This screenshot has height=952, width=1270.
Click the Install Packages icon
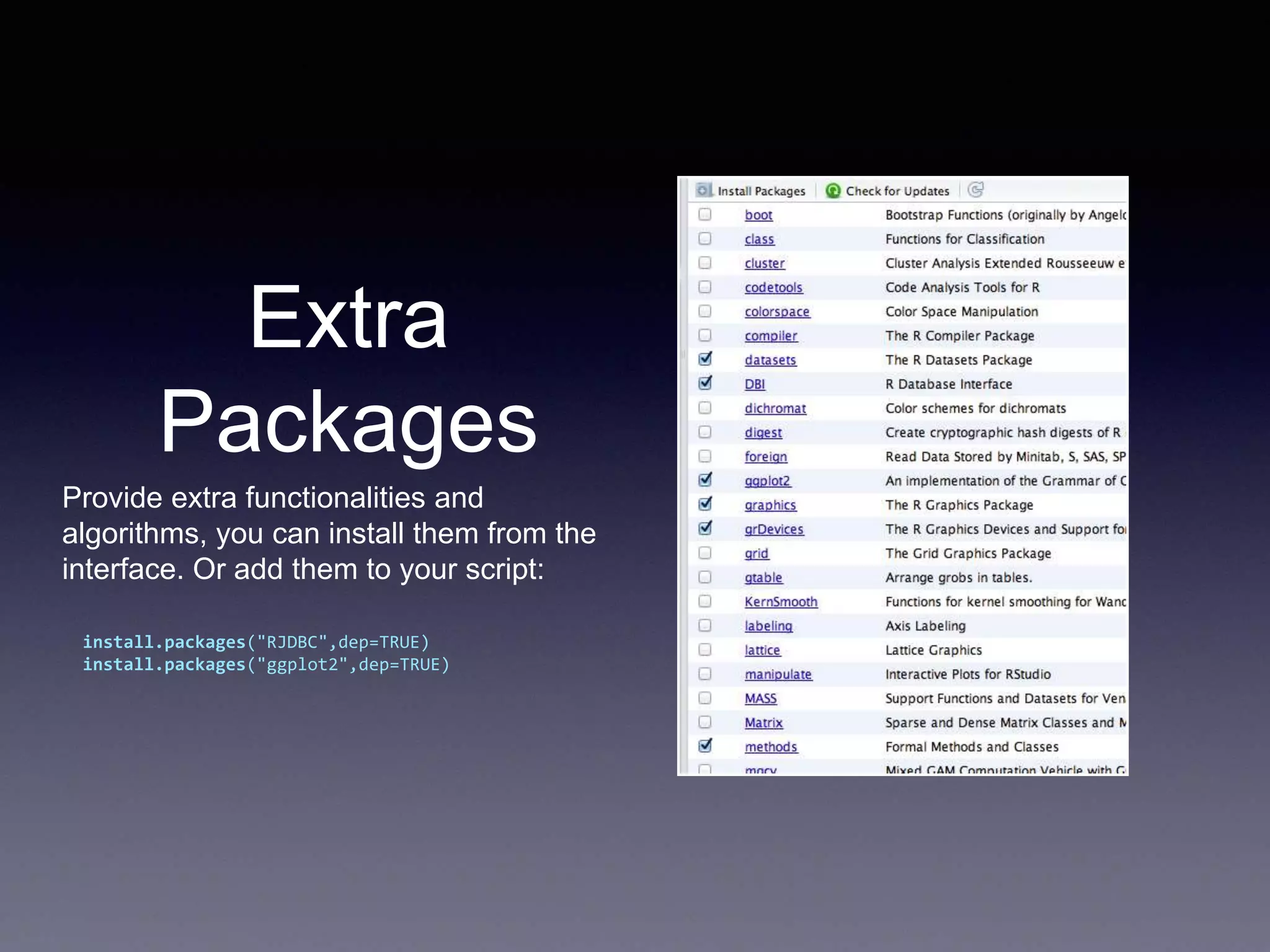tap(703, 190)
